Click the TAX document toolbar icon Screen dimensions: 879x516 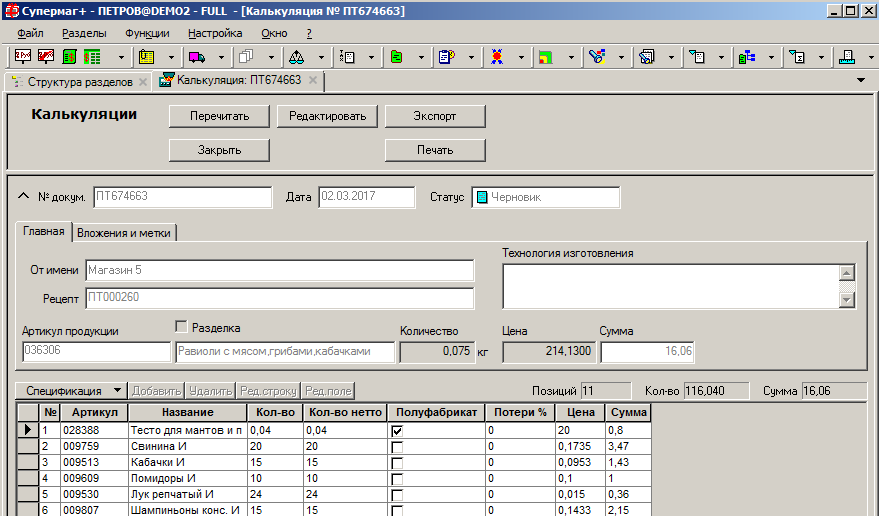(x=347, y=57)
